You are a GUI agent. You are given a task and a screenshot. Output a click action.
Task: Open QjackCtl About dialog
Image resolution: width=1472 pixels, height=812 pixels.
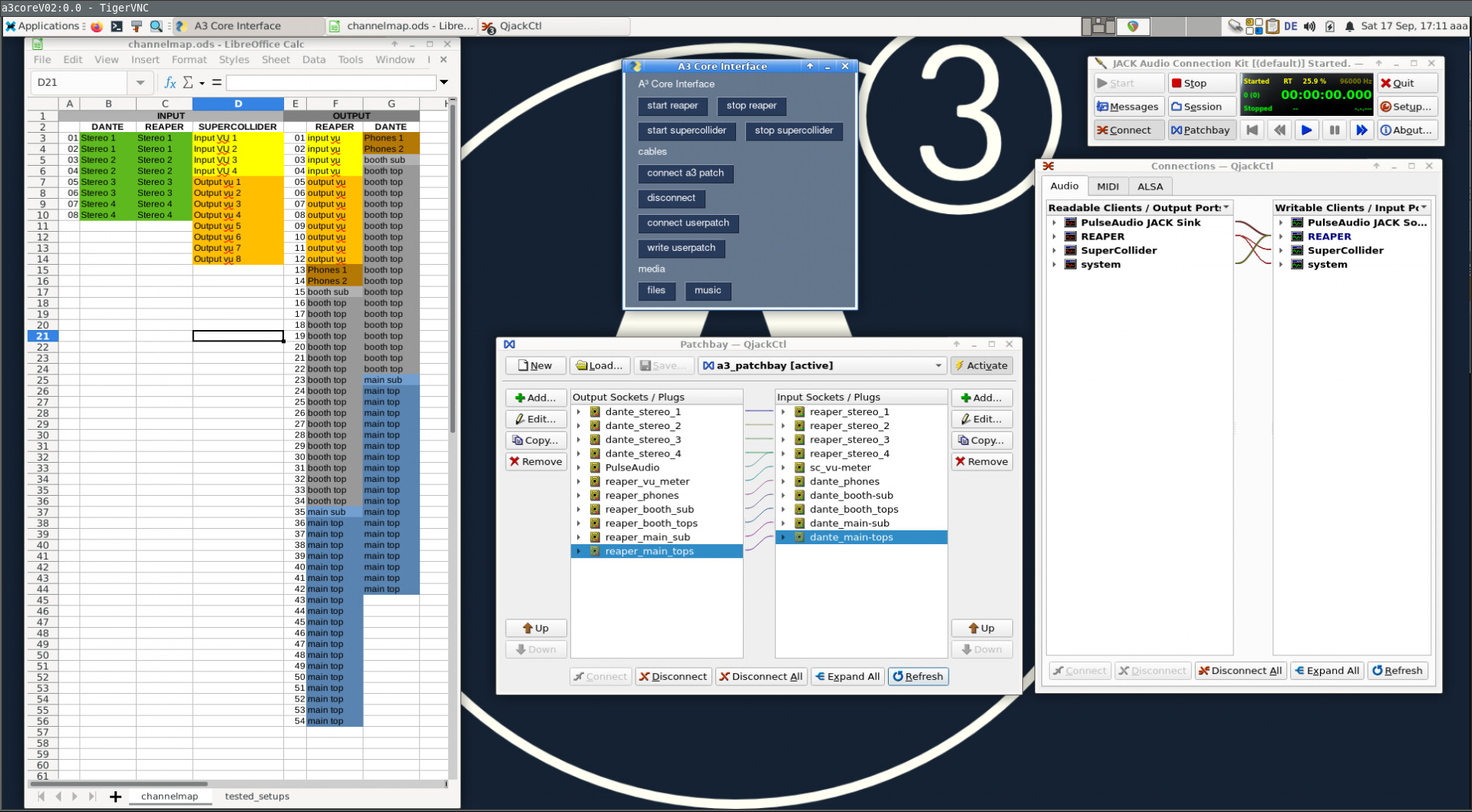pyautogui.click(x=1408, y=130)
